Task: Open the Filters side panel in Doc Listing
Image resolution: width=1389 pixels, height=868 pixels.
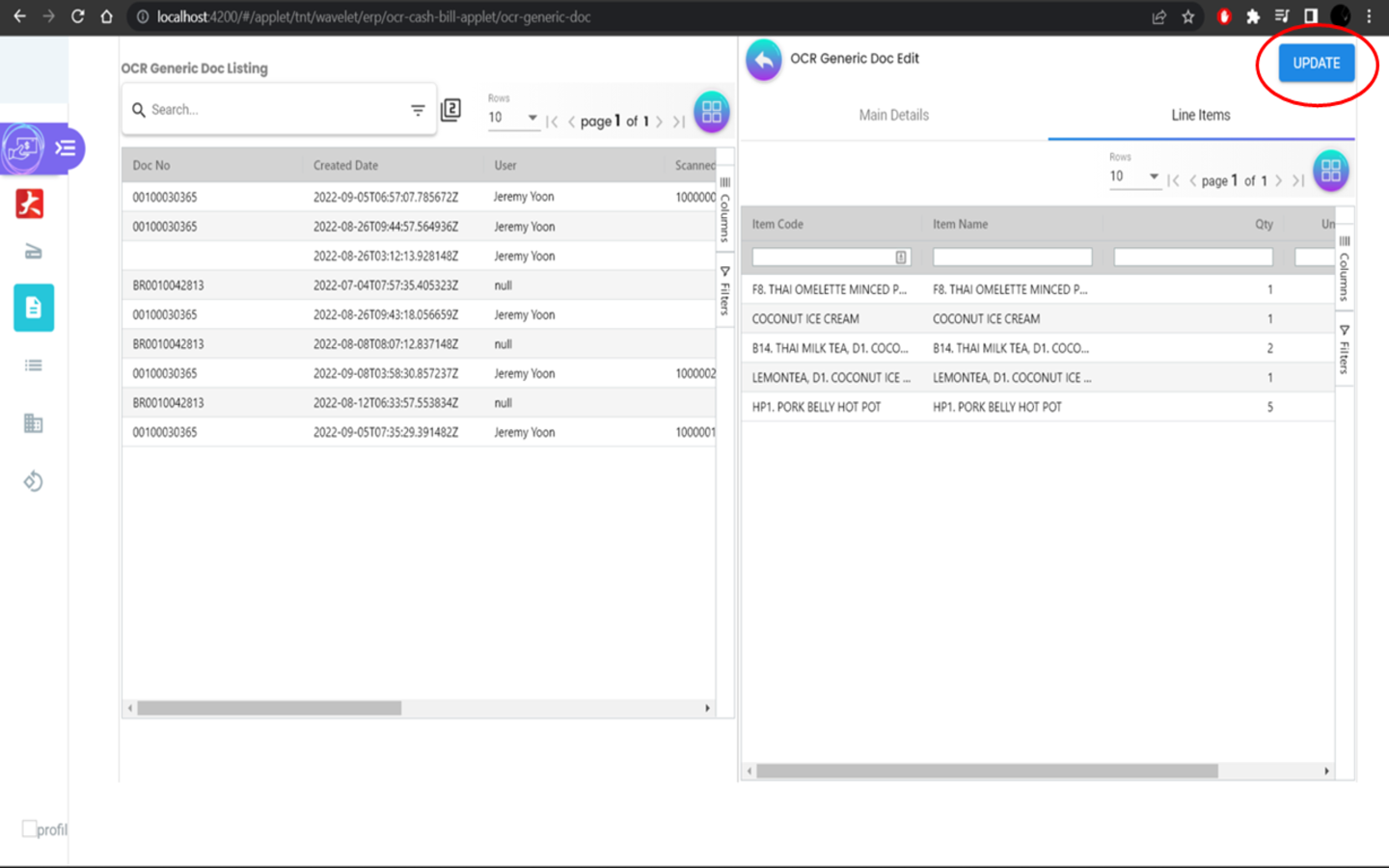Action: (x=724, y=291)
